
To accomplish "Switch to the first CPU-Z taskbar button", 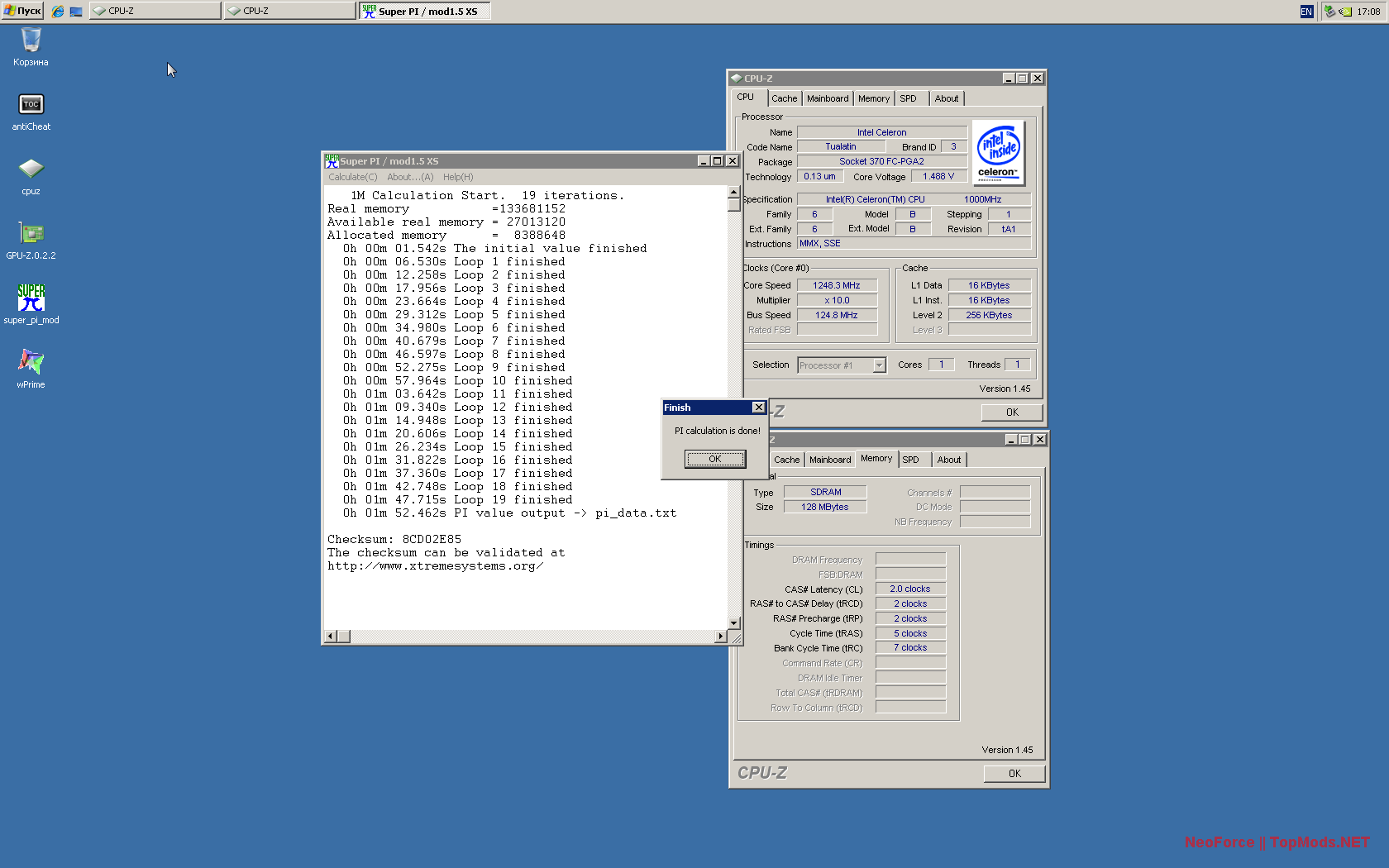I will (x=155, y=11).
